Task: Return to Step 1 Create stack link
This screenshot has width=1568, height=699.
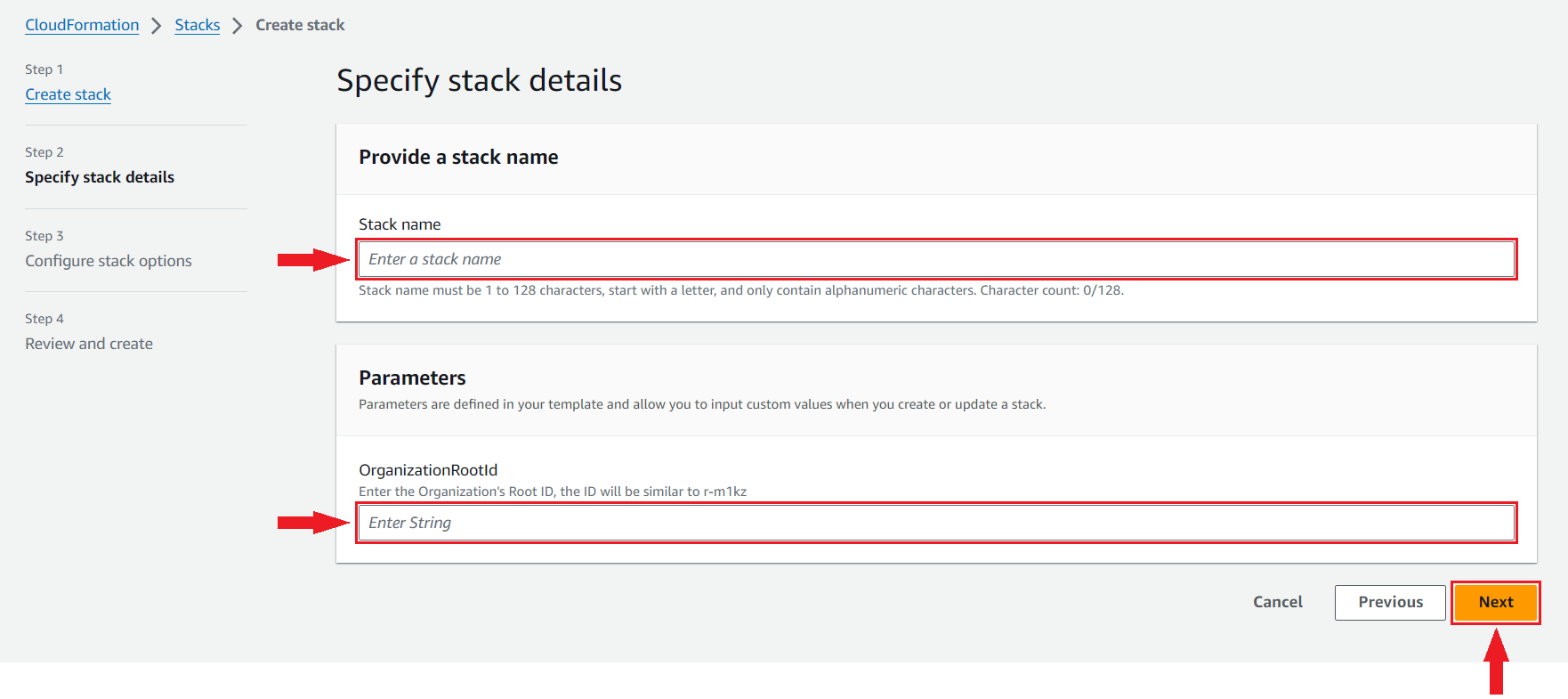Action: coord(68,94)
